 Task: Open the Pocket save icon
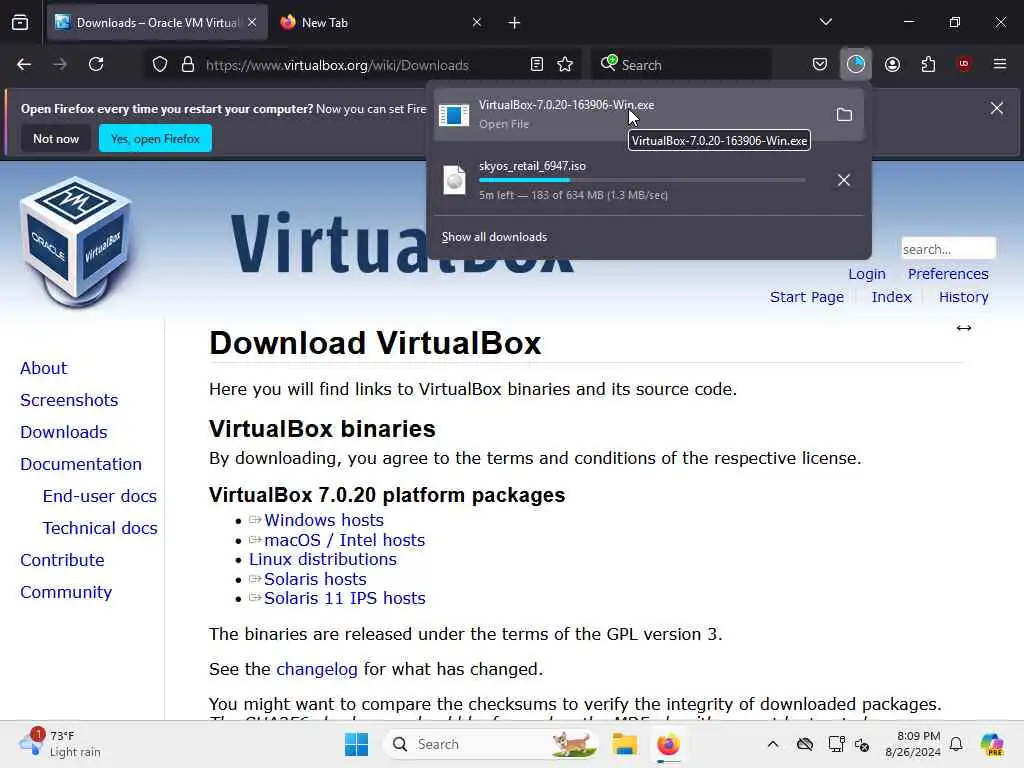820,64
